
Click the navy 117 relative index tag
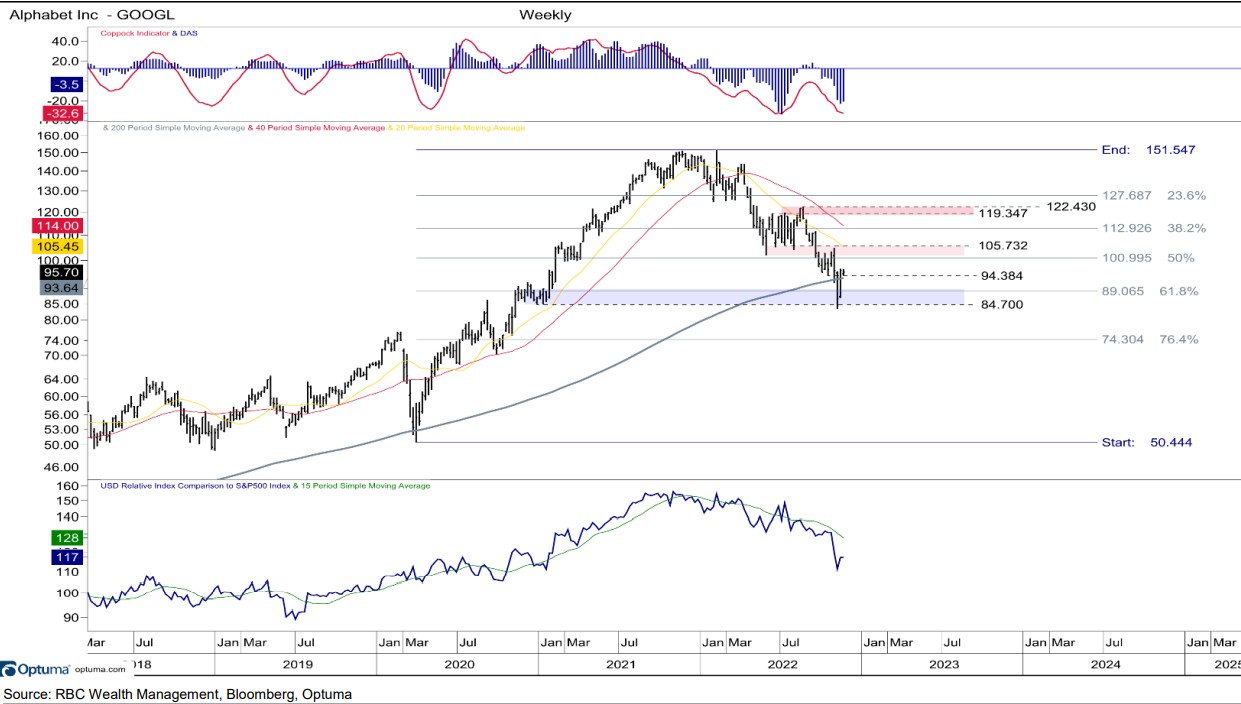tap(67, 556)
